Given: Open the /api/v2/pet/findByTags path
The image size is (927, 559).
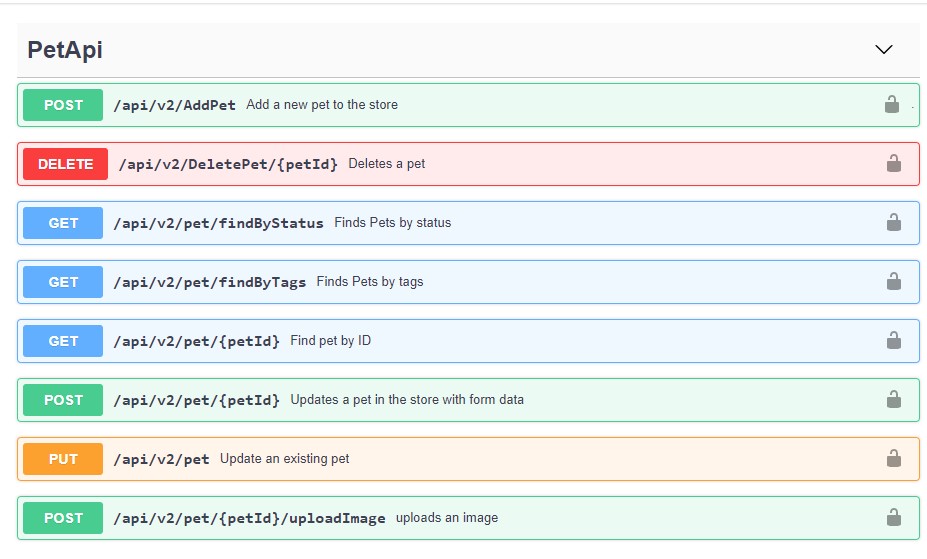Looking at the screenshot, I should [x=209, y=282].
